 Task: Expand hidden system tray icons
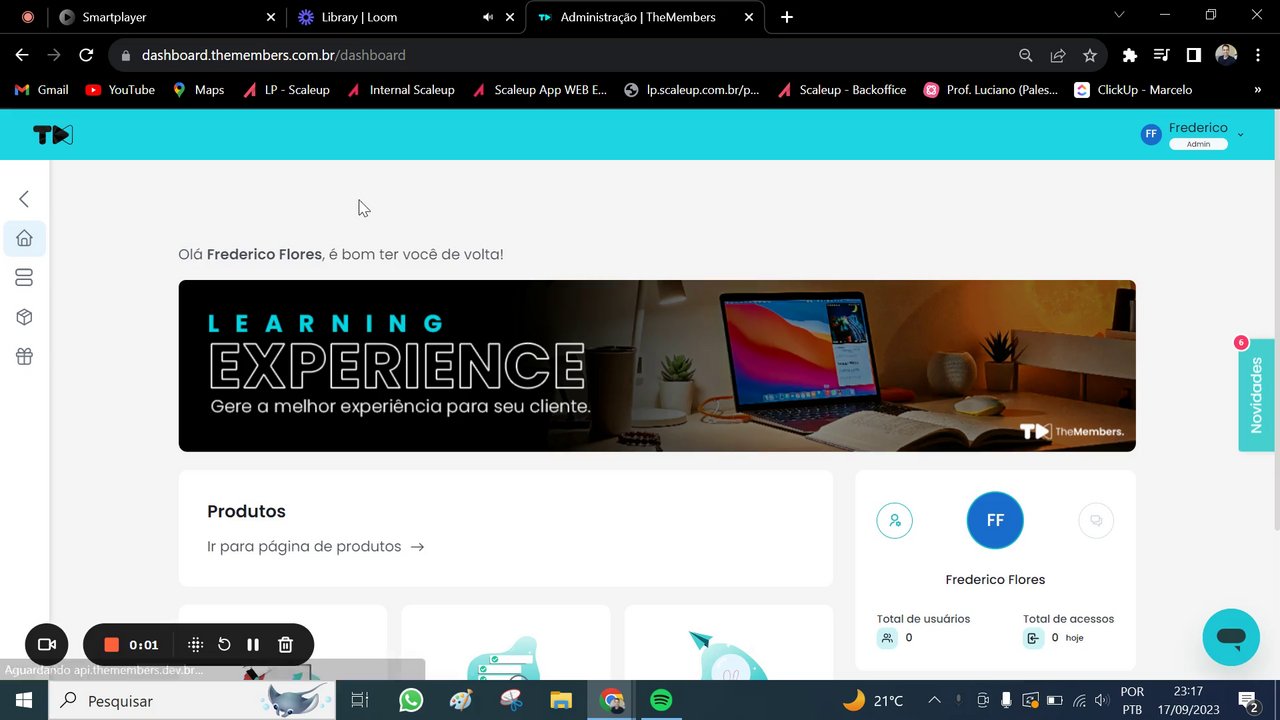tap(934, 701)
